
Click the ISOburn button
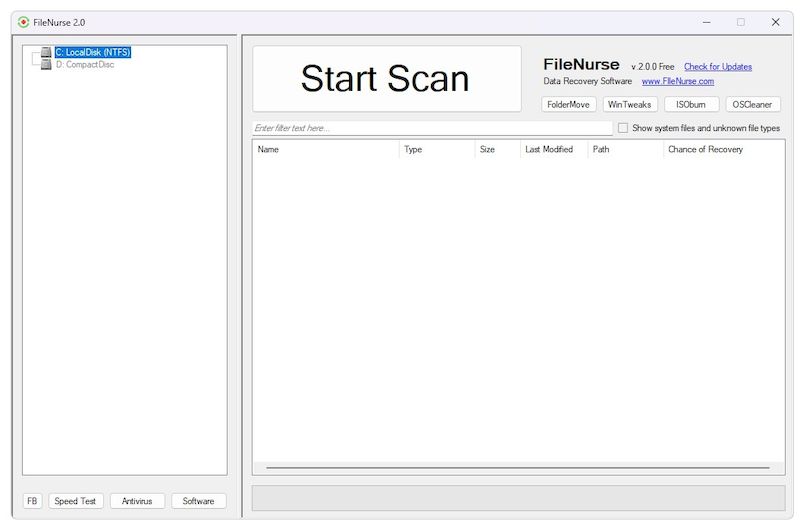[x=691, y=105]
